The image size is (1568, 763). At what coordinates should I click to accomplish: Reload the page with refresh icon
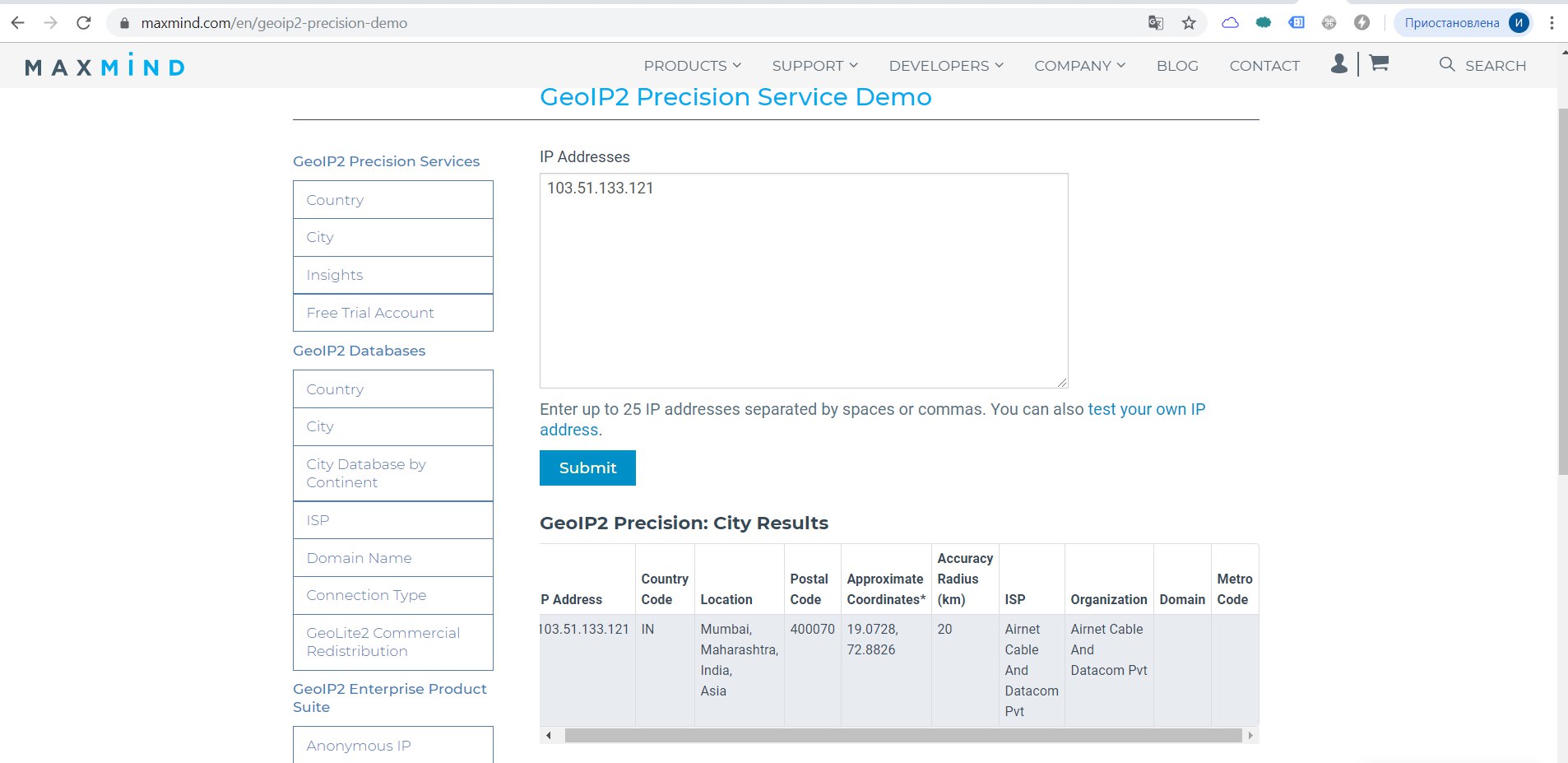click(83, 23)
